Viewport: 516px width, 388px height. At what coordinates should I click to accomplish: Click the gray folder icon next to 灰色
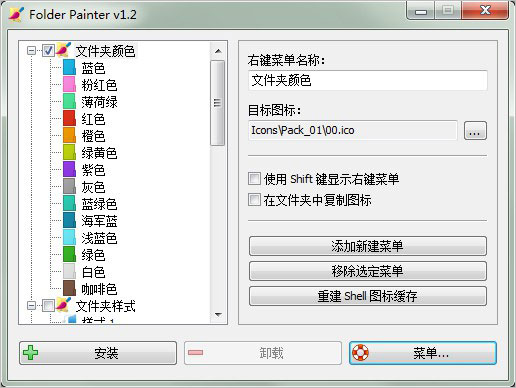click(x=69, y=186)
